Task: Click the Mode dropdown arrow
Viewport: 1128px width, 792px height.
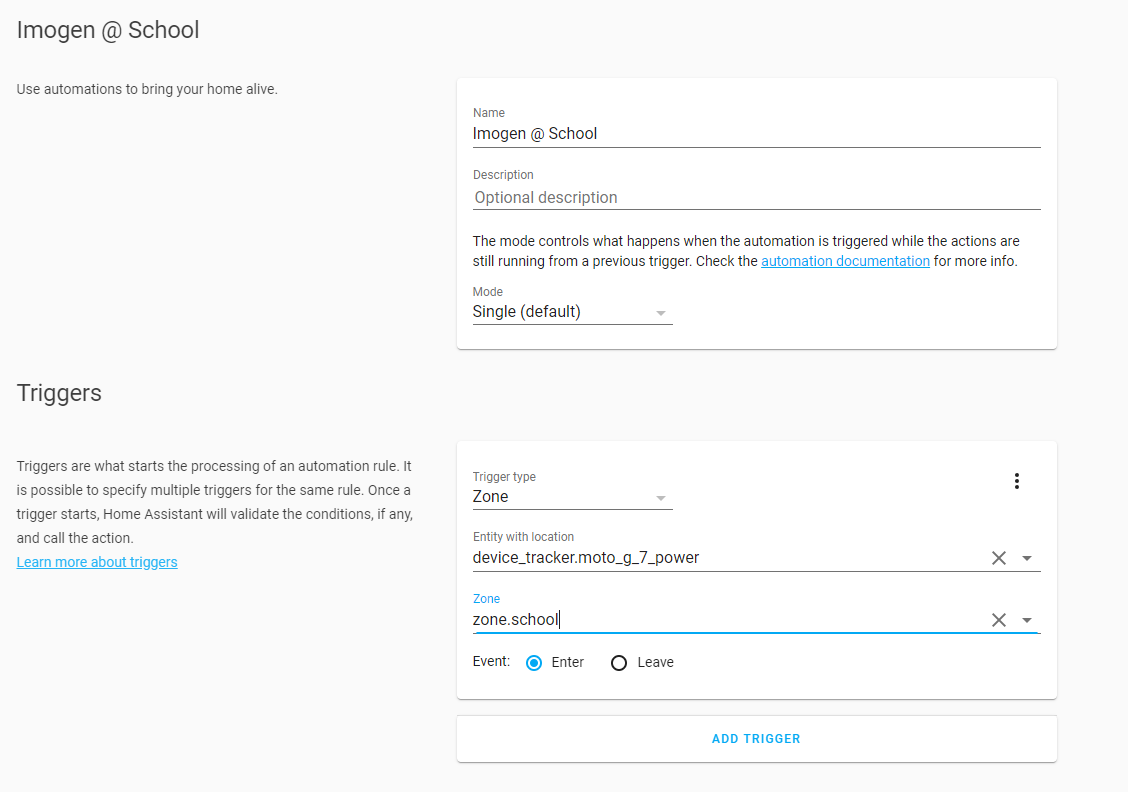Action: point(660,313)
